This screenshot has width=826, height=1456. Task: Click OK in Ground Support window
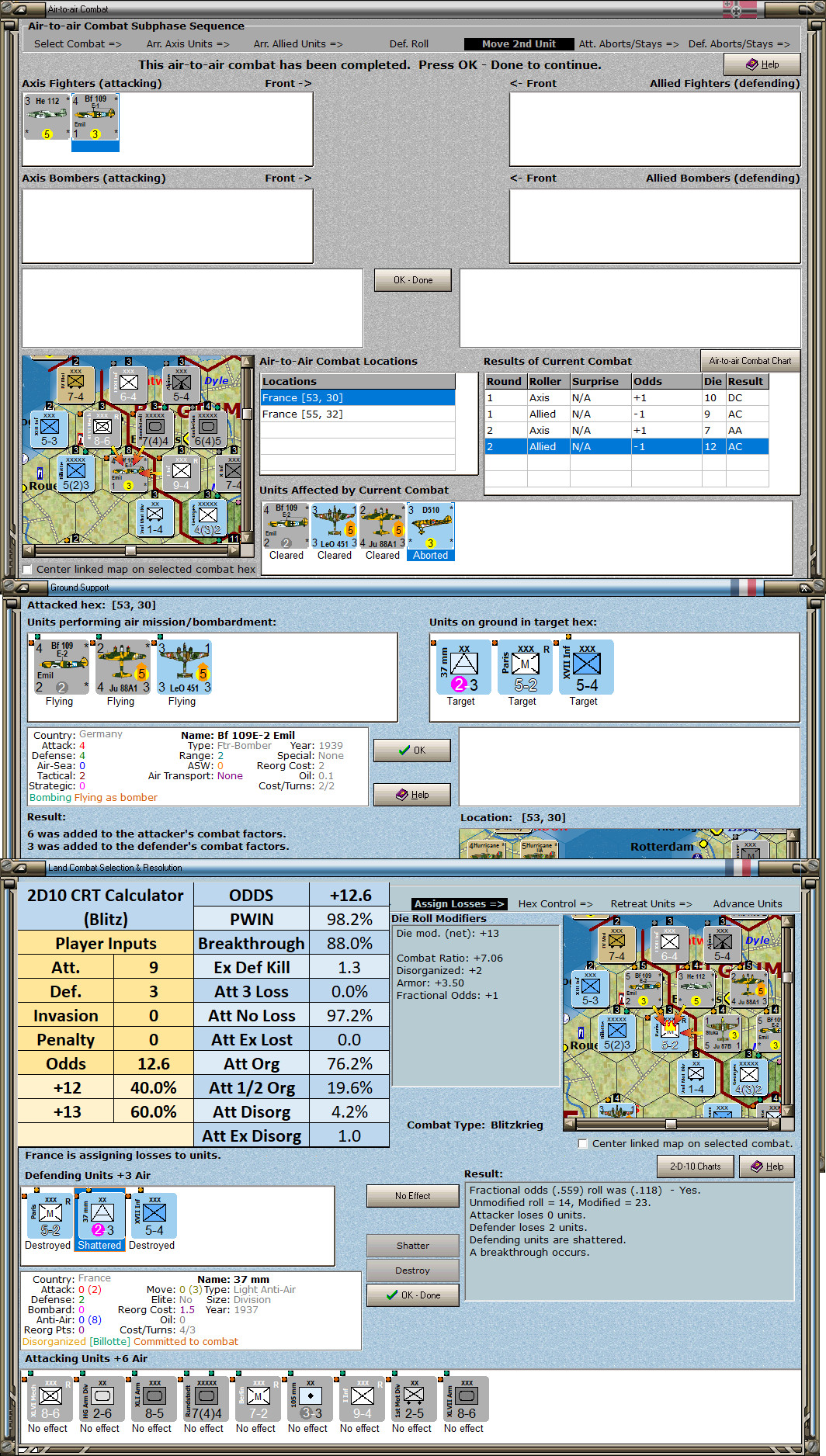(412, 751)
